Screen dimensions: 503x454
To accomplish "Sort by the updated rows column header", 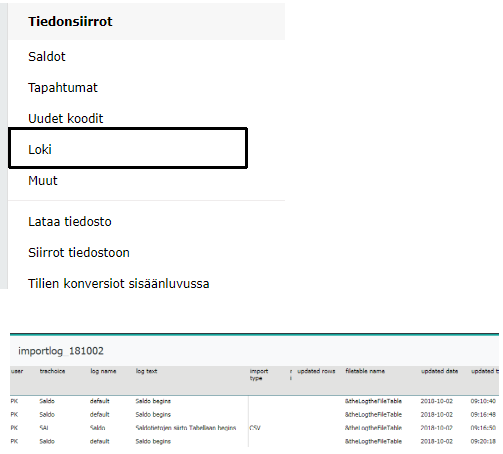I will pyautogui.click(x=316, y=371).
